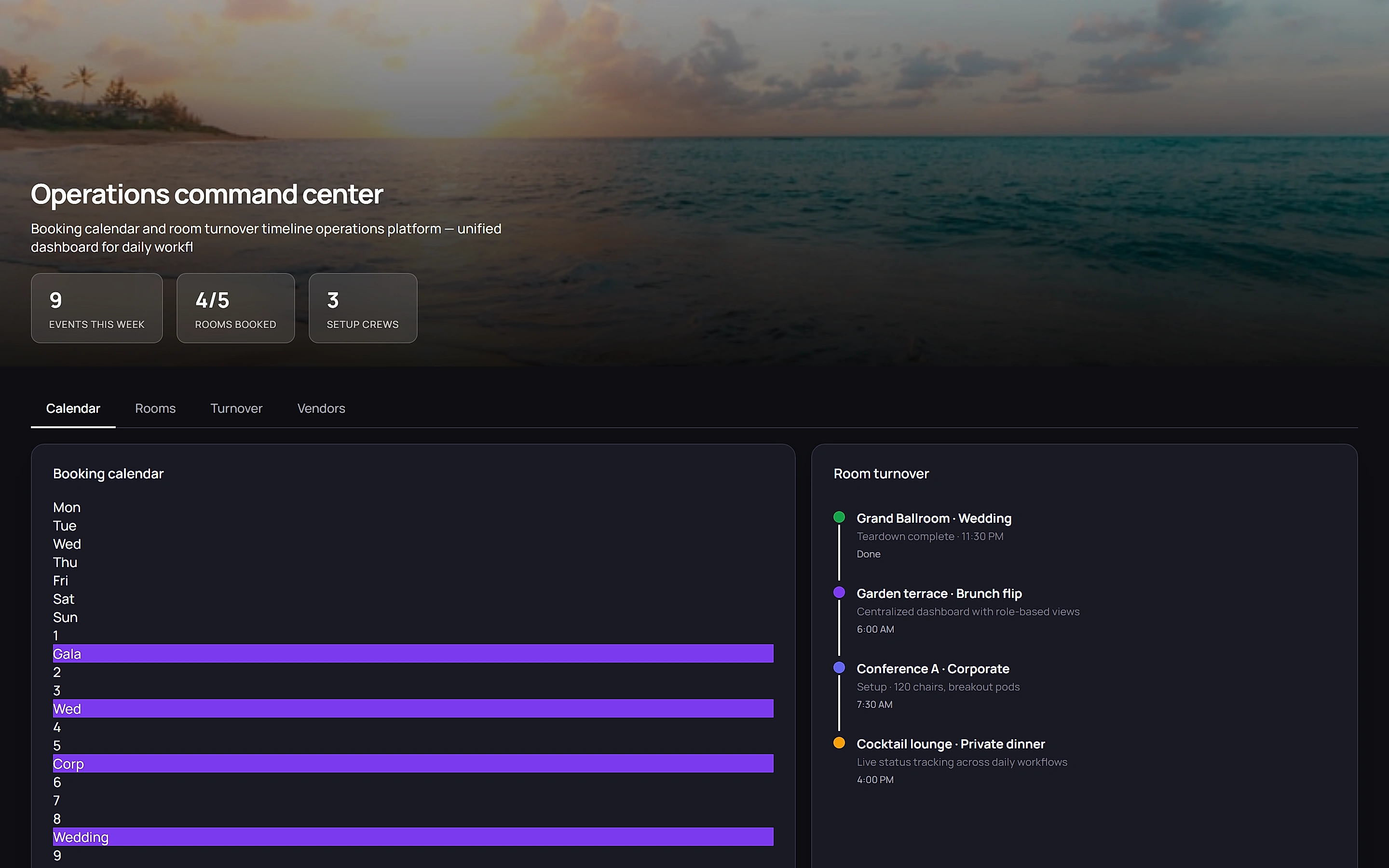
Task: Select the 3 Setup Crews card
Action: (x=363, y=308)
